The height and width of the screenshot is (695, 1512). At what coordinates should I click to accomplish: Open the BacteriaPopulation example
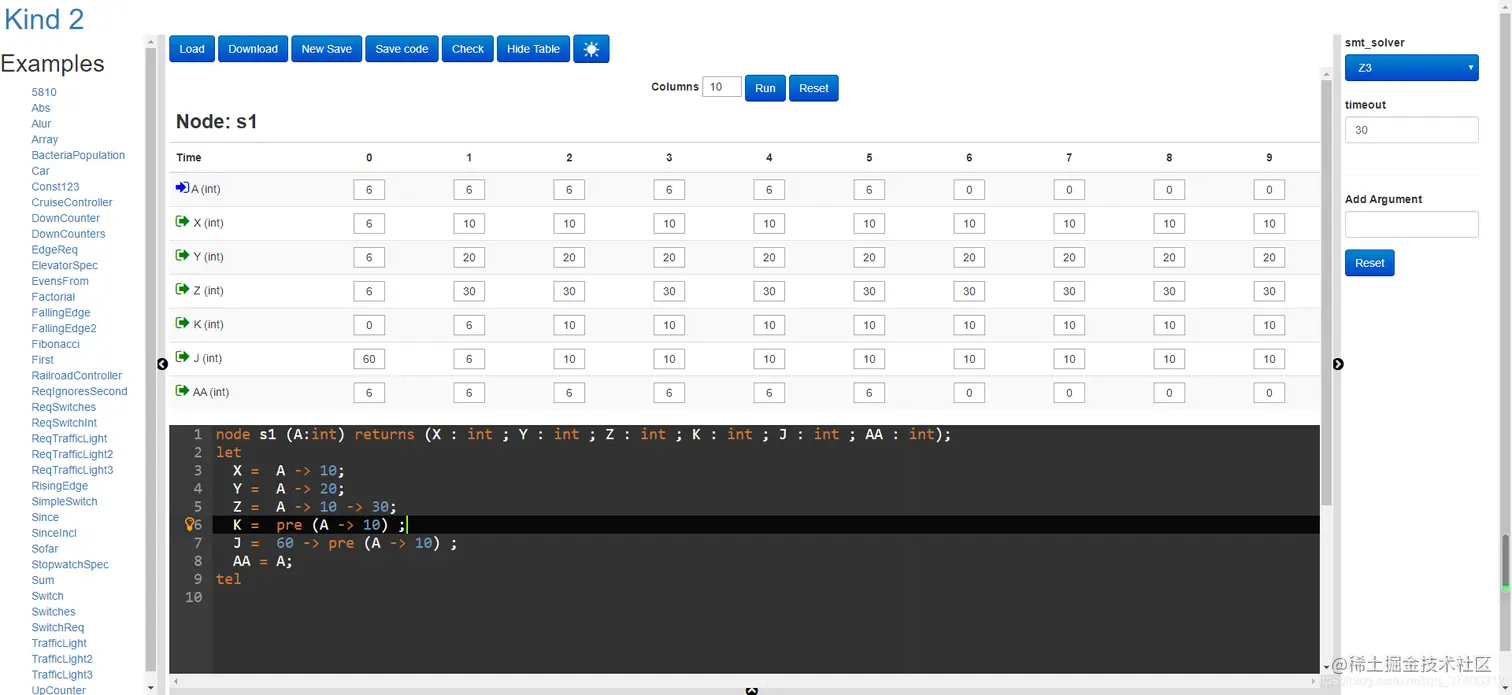click(x=78, y=155)
